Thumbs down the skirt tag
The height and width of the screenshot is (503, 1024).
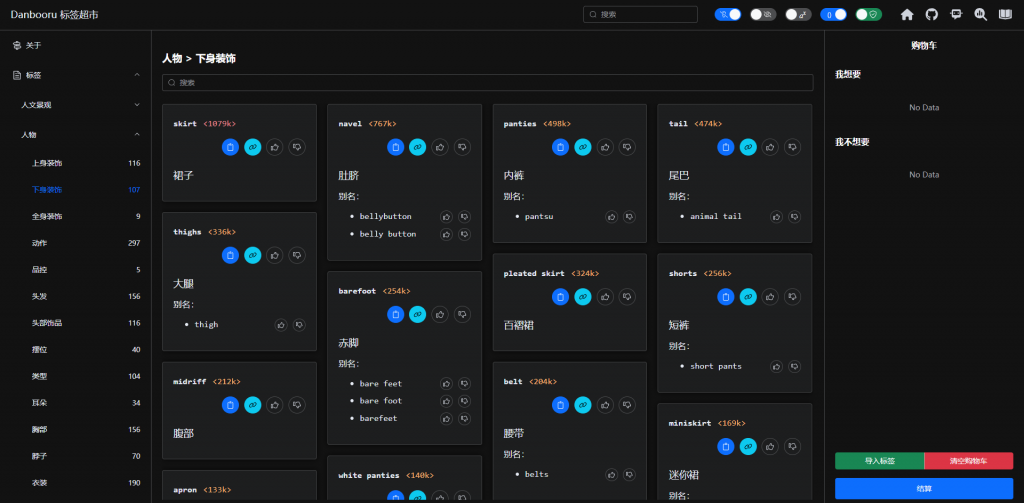[x=297, y=147]
